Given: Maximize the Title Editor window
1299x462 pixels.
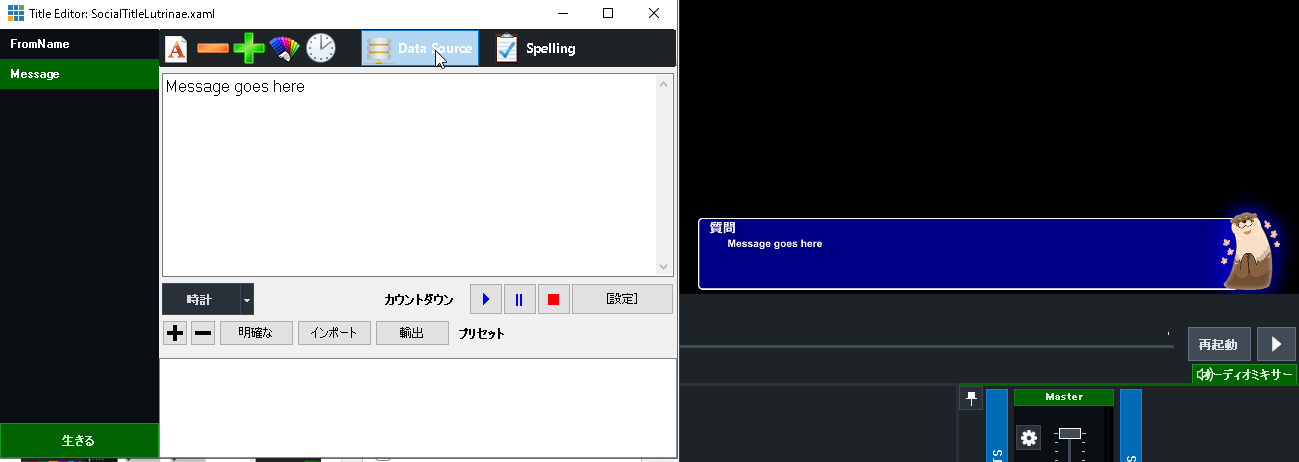Looking at the screenshot, I should [x=608, y=14].
